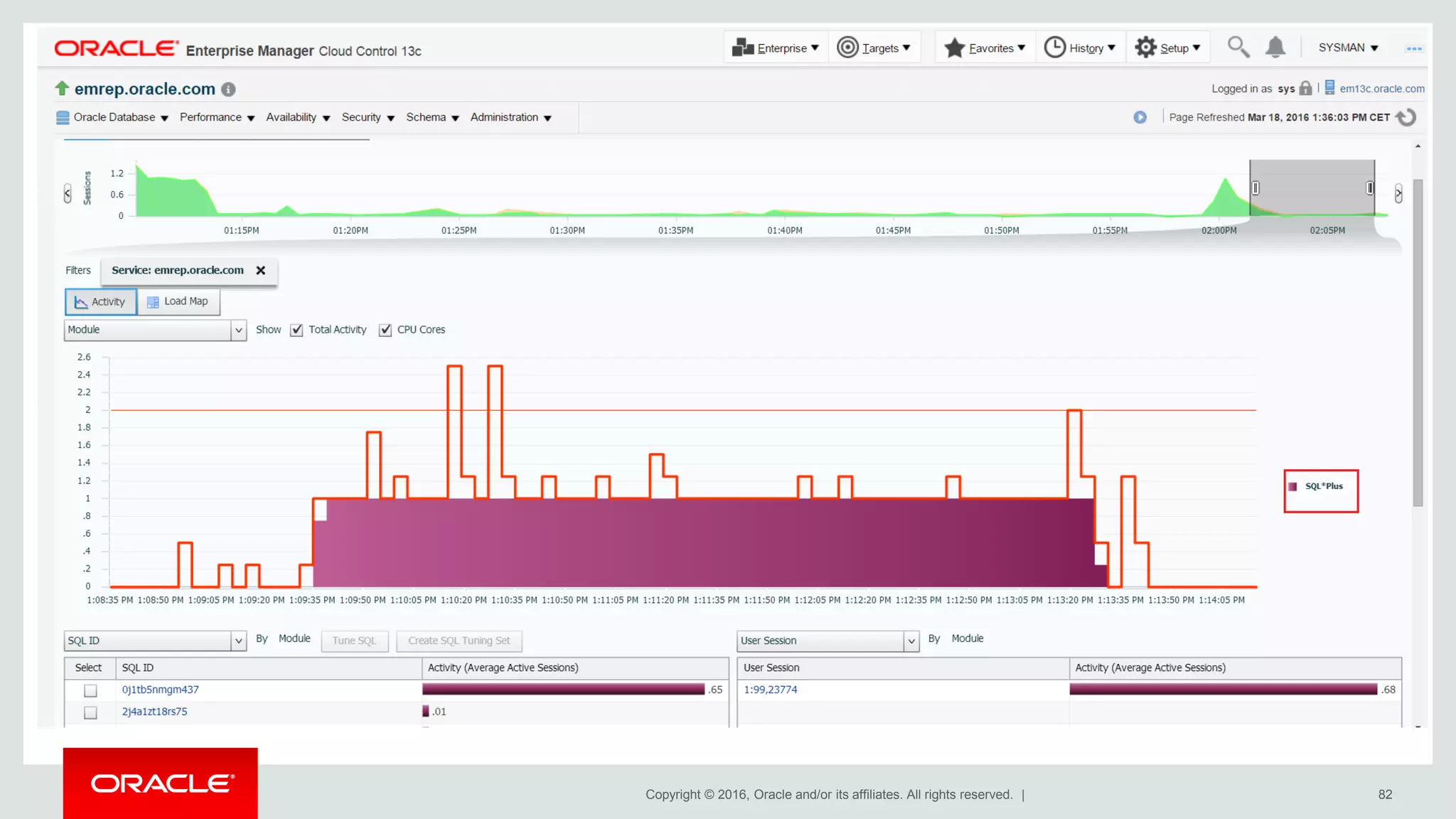
Task: Open user session 1:99,23774 link
Action: tap(770, 690)
